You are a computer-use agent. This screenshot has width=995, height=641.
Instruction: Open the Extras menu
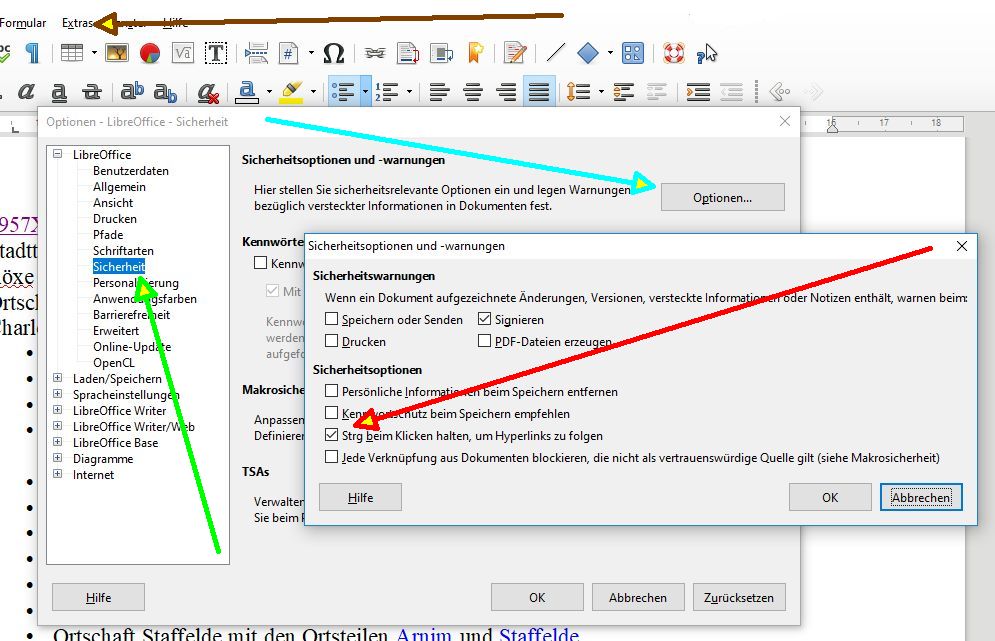77,23
